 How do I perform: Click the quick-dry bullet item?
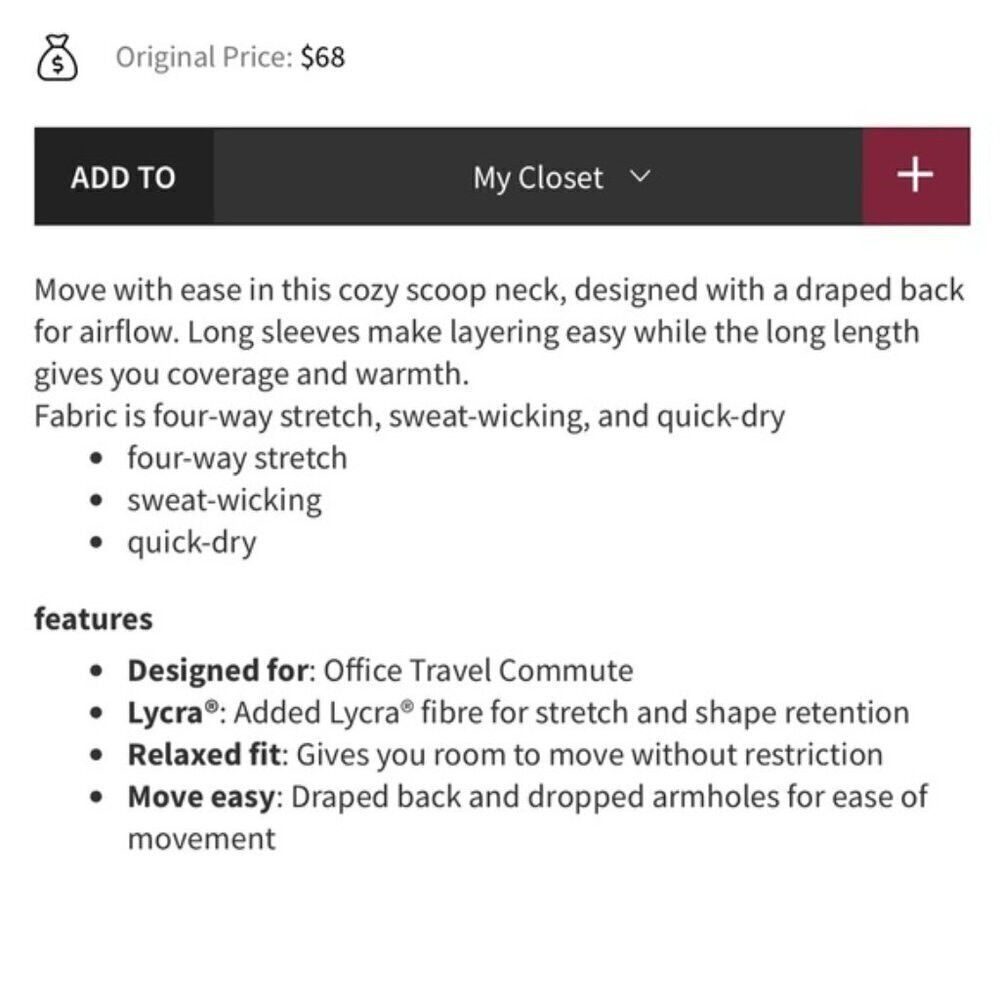point(191,543)
